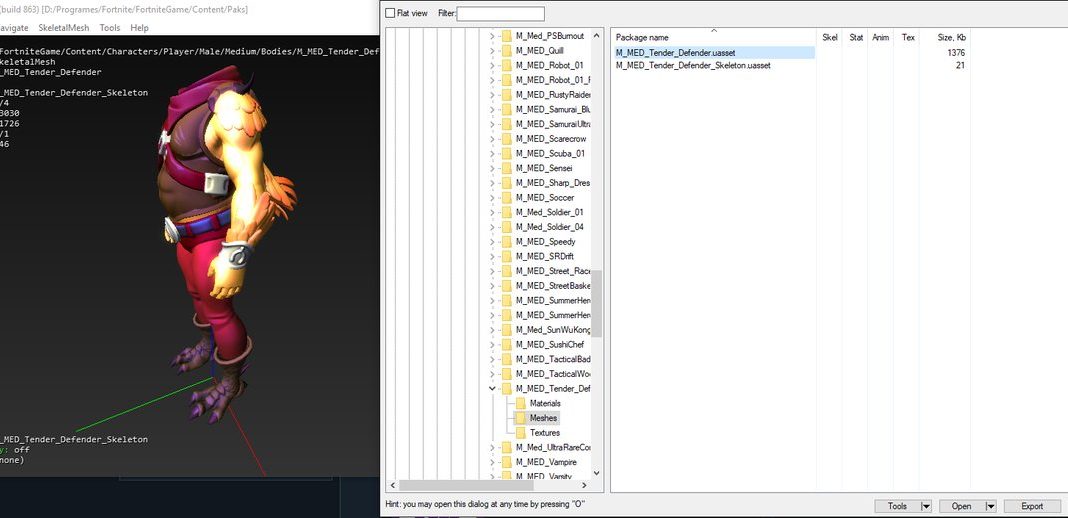Expand the M_MED_Sensei folder
This screenshot has width=1068, height=518.
(492, 168)
